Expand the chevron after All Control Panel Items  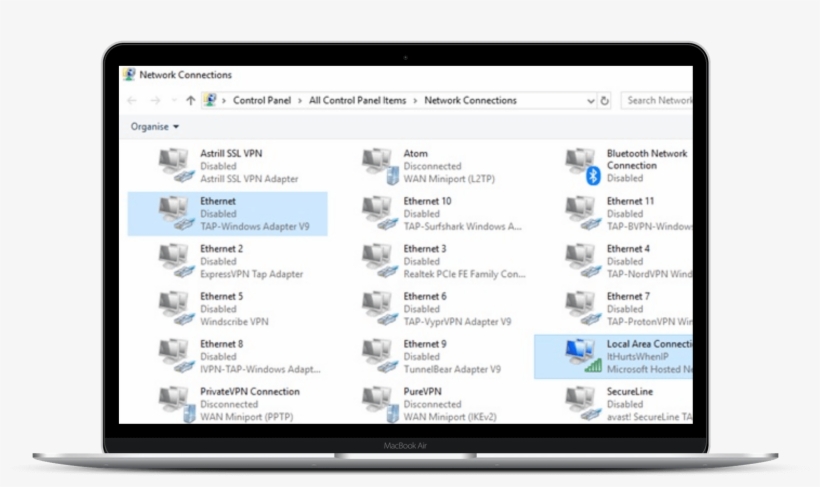click(x=415, y=100)
